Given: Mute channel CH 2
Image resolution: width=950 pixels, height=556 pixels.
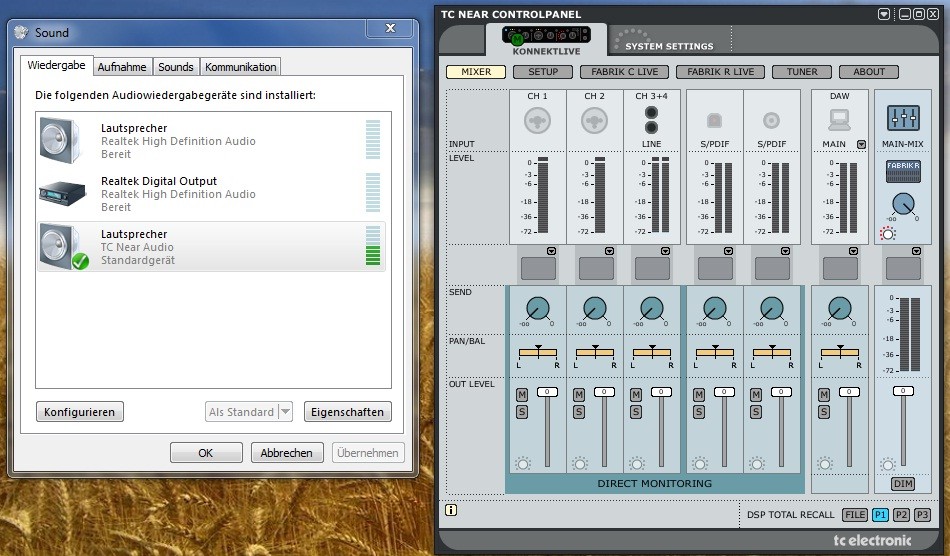Looking at the screenshot, I should 579,395.
